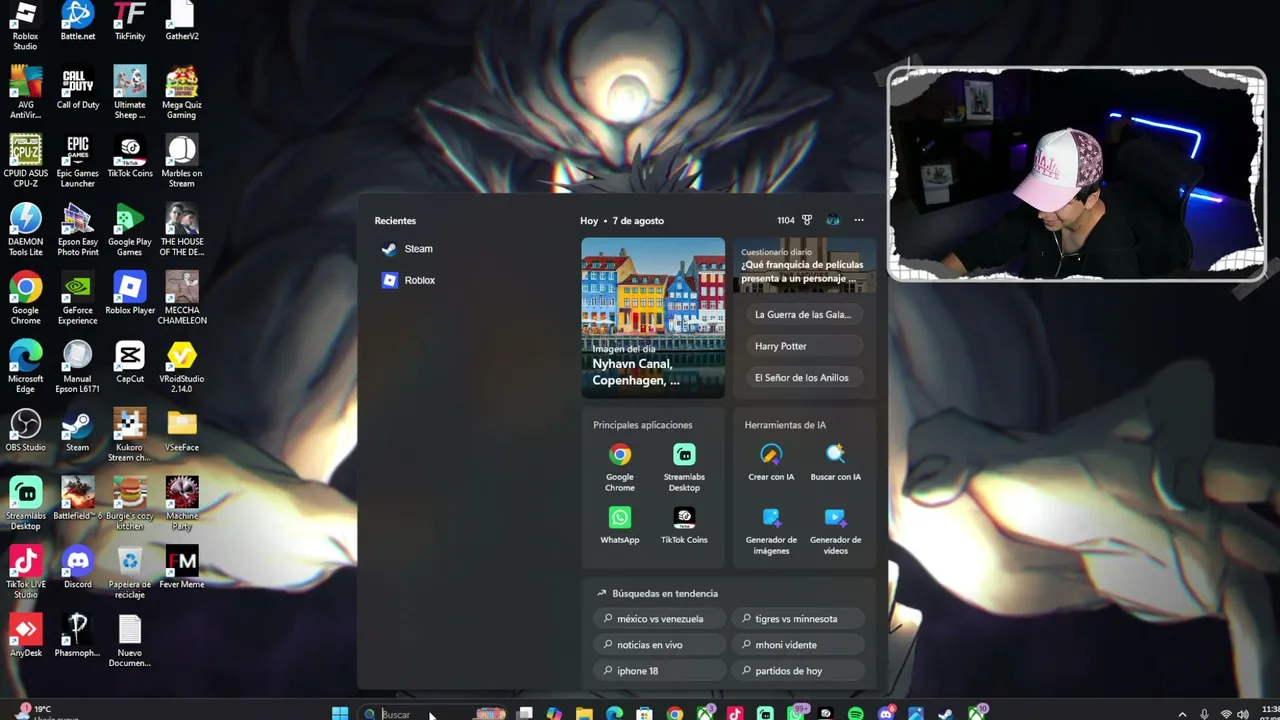
Task: Select the AVG AntiVirus desktop shortcut
Action: [26, 93]
